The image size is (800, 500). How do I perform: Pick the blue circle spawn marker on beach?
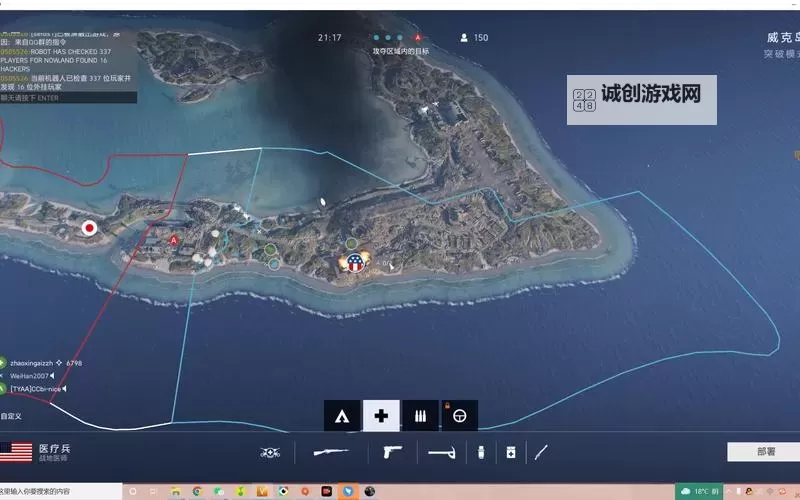(x=274, y=264)
